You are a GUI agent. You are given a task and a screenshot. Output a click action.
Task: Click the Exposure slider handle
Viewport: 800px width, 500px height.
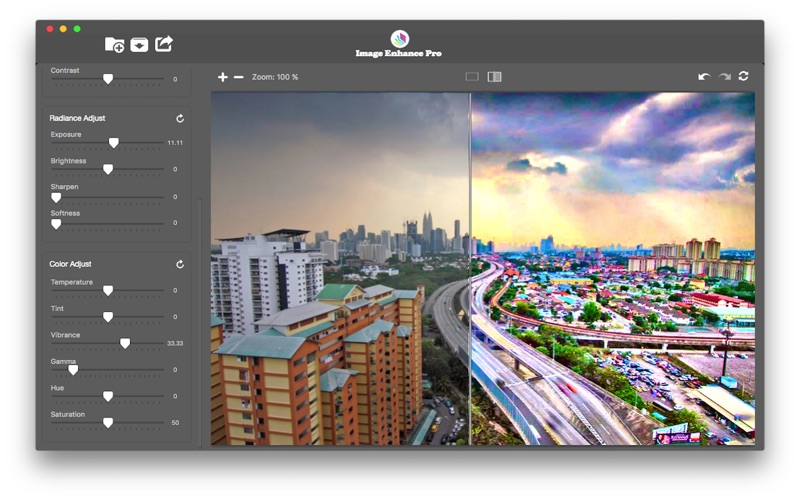[113, 143]
